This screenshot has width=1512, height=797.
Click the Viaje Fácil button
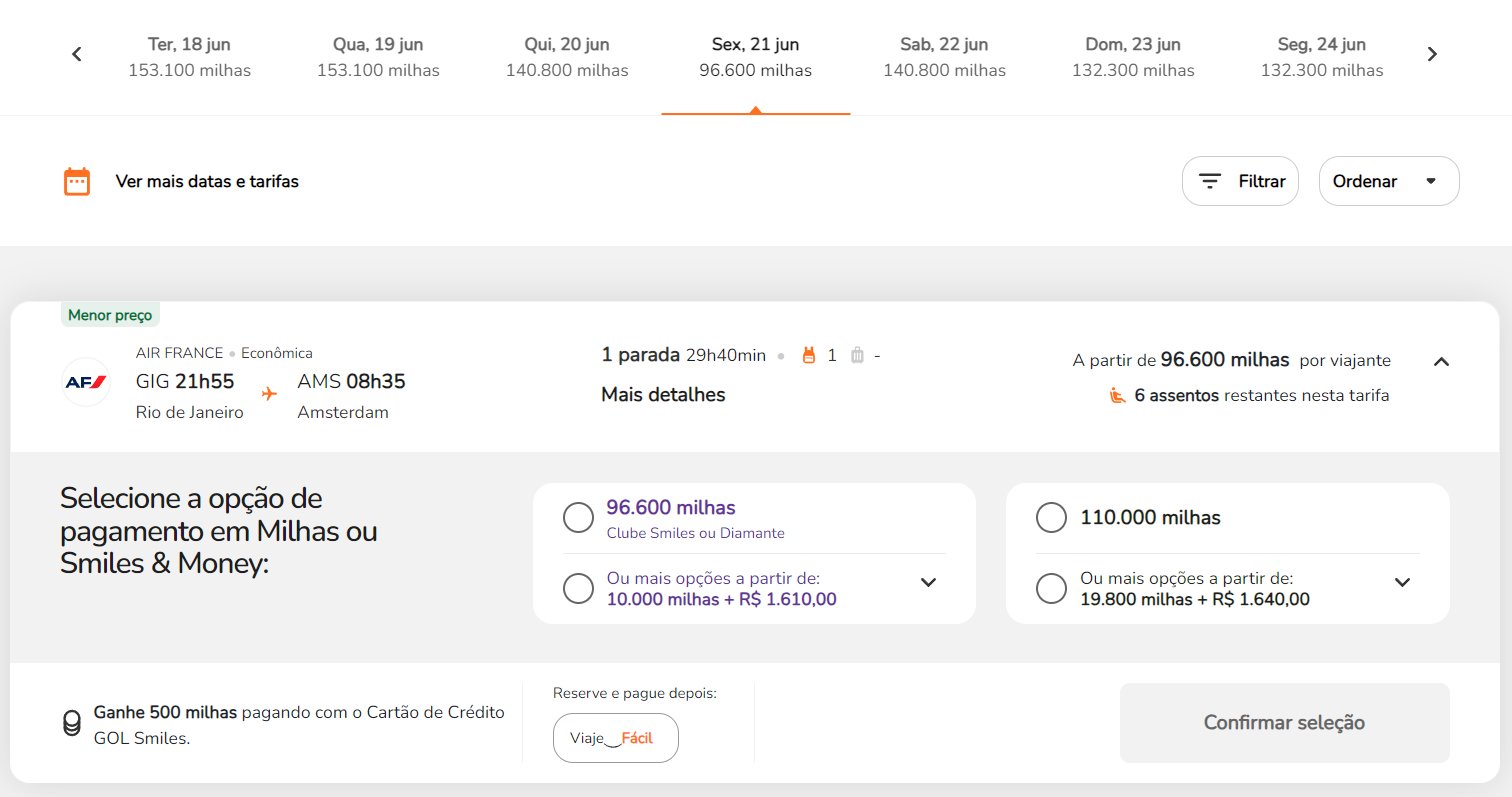tap(616, 739)
